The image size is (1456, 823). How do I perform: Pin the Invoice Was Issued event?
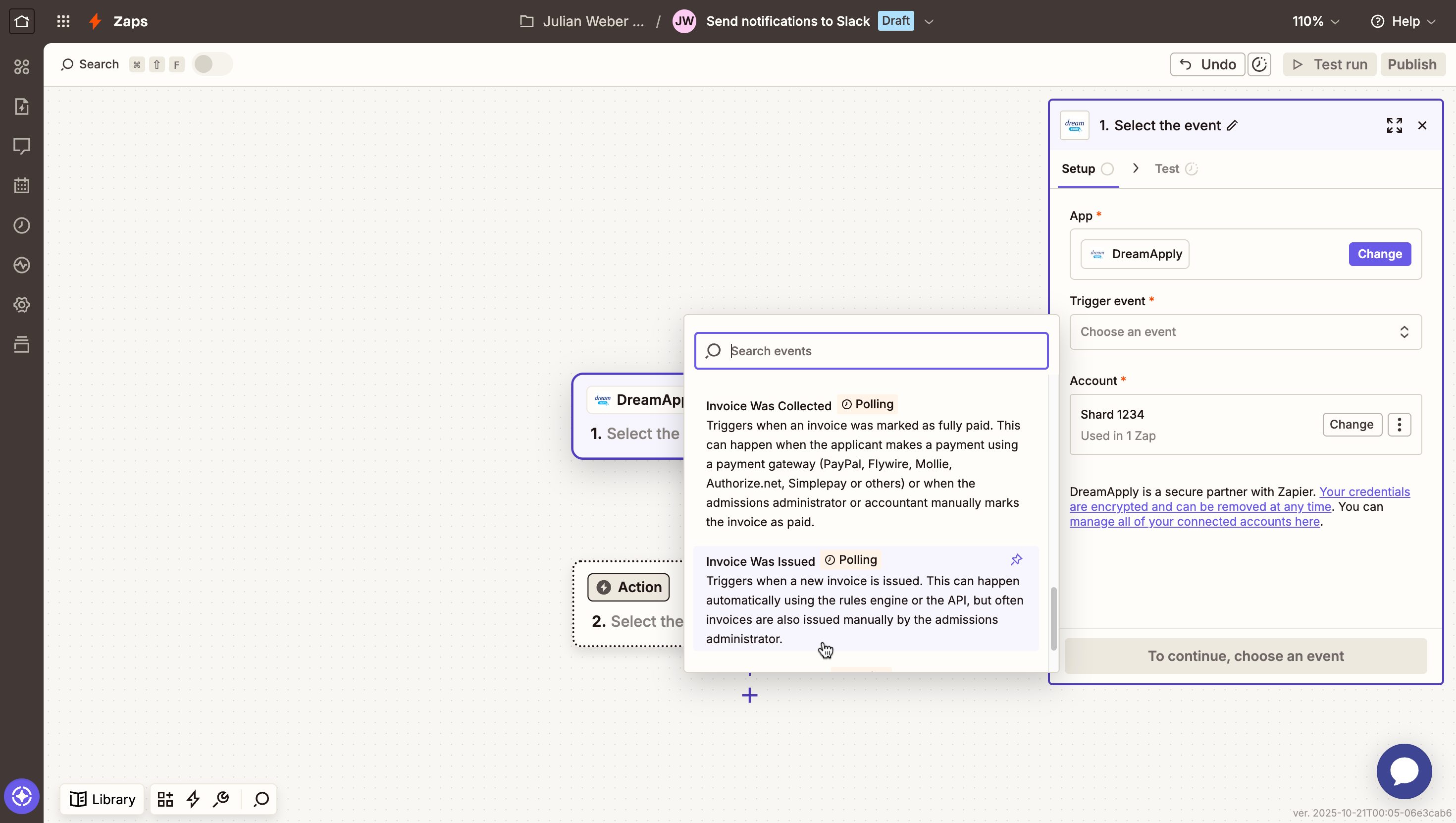point(1016,560)
